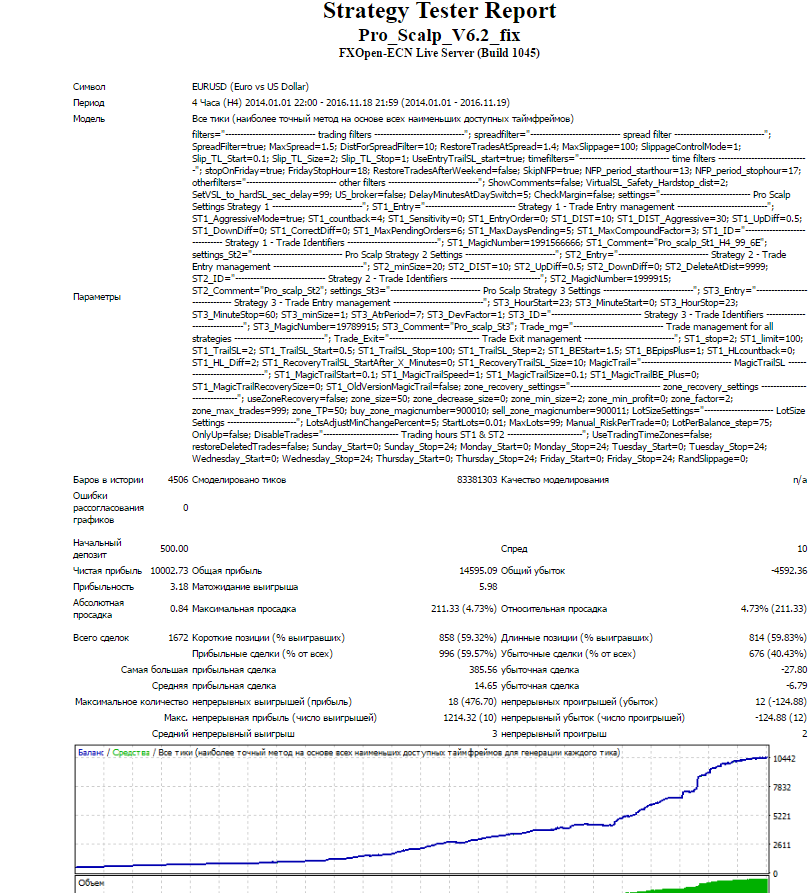812x893 pixels.
Task: Select largest profit trade value '385.56'
Action: 483,670
